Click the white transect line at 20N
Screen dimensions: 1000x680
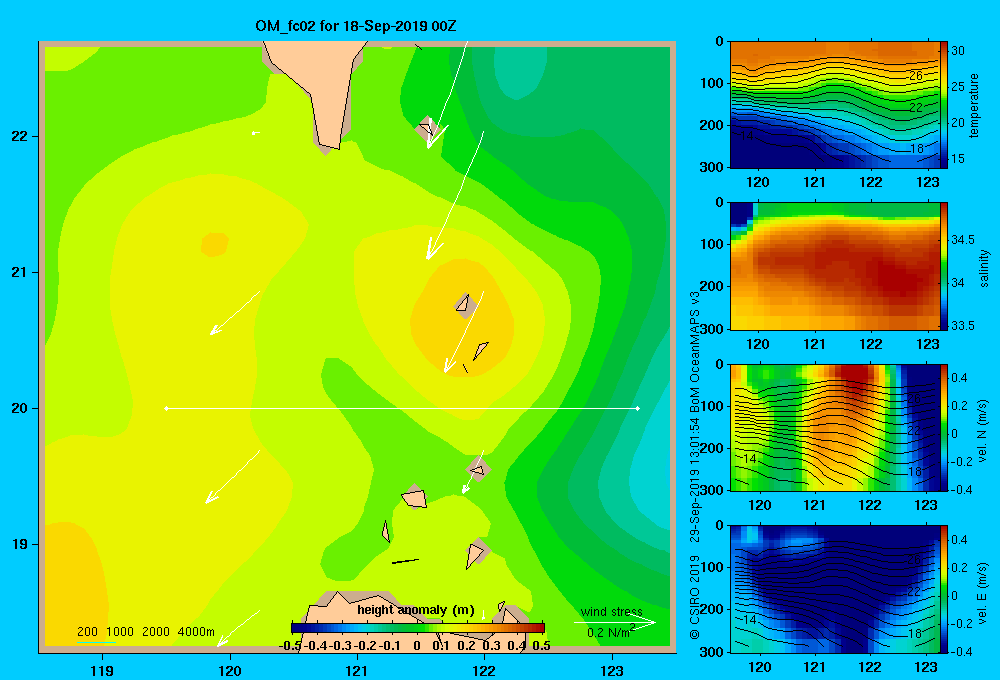(402, 408)
